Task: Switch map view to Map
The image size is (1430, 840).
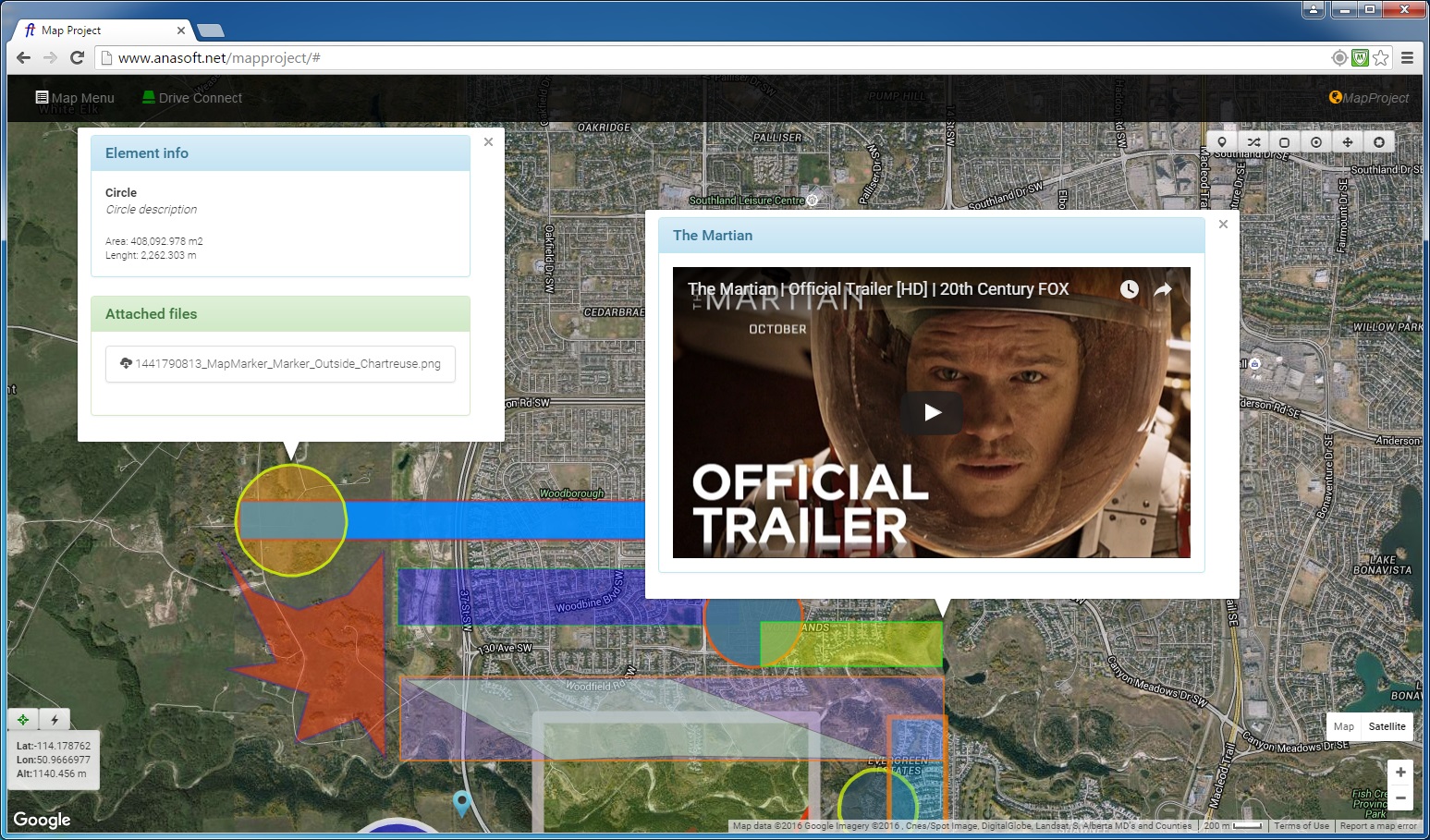Action: coord(1344,726)
